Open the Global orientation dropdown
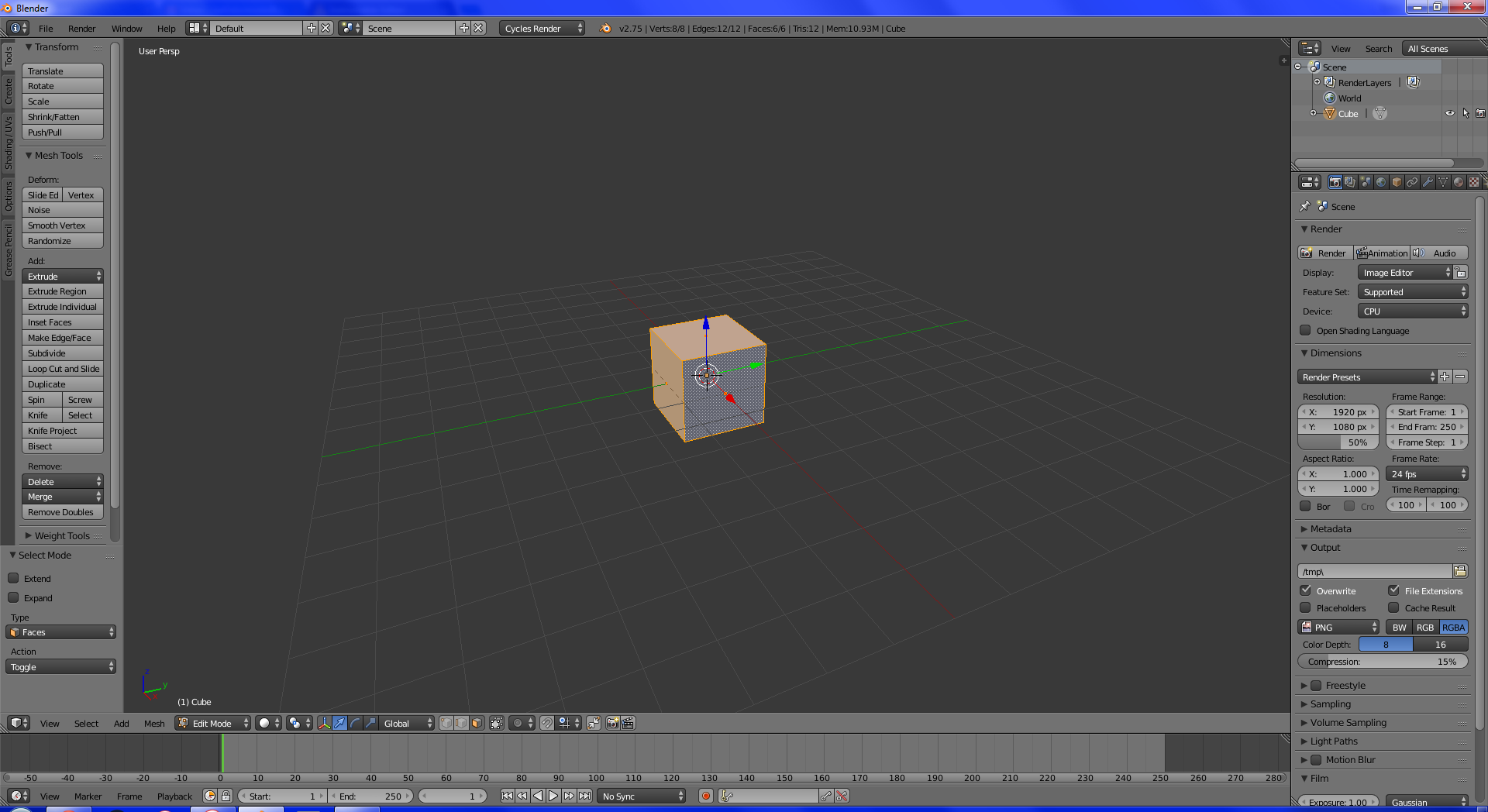 tap(407, 723)
